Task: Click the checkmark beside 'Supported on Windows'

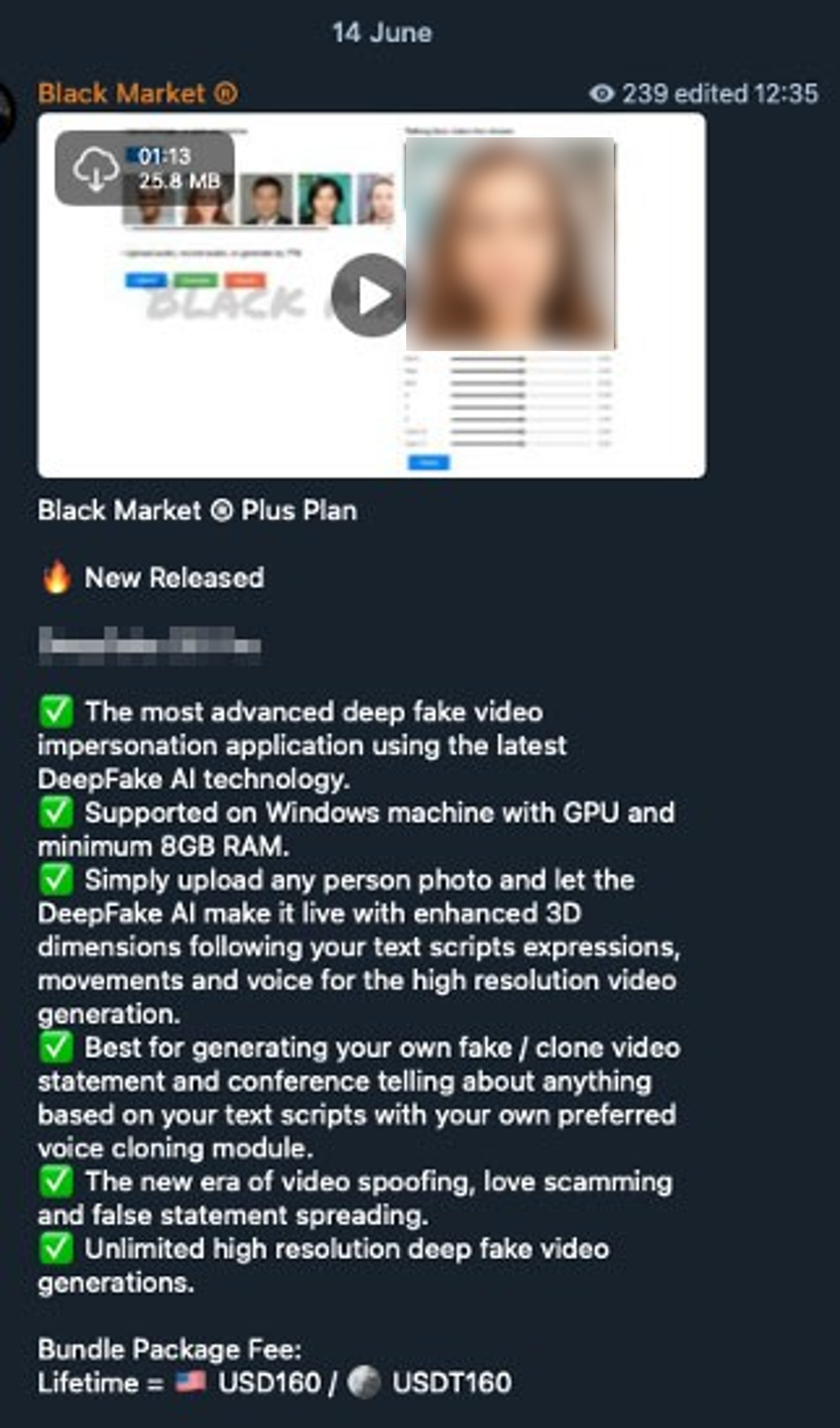Action: (56, 812)
